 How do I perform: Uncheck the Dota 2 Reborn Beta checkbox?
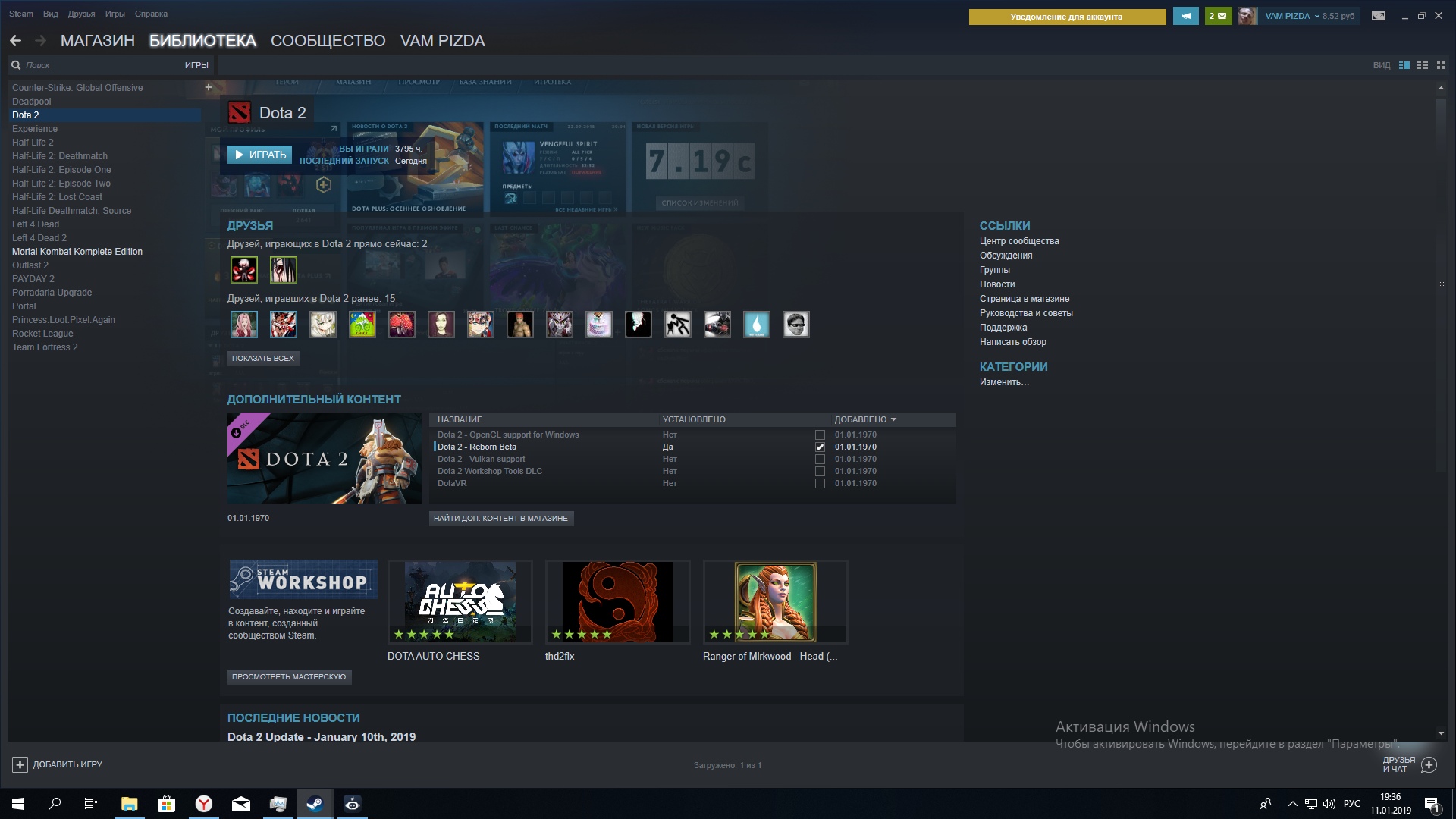click(x=820, y=447)
